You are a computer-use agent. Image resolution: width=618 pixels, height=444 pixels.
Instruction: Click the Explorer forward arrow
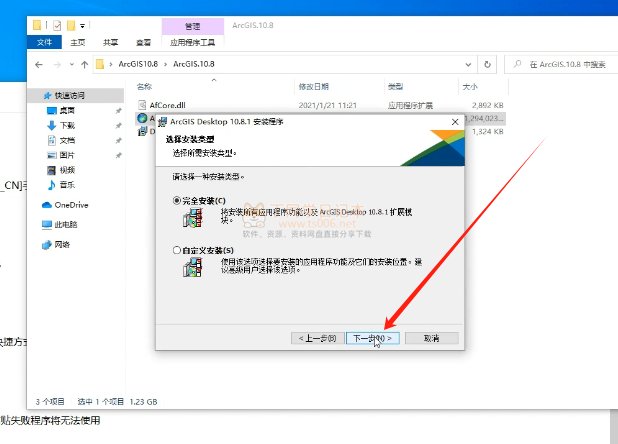(x=57, y=64)
